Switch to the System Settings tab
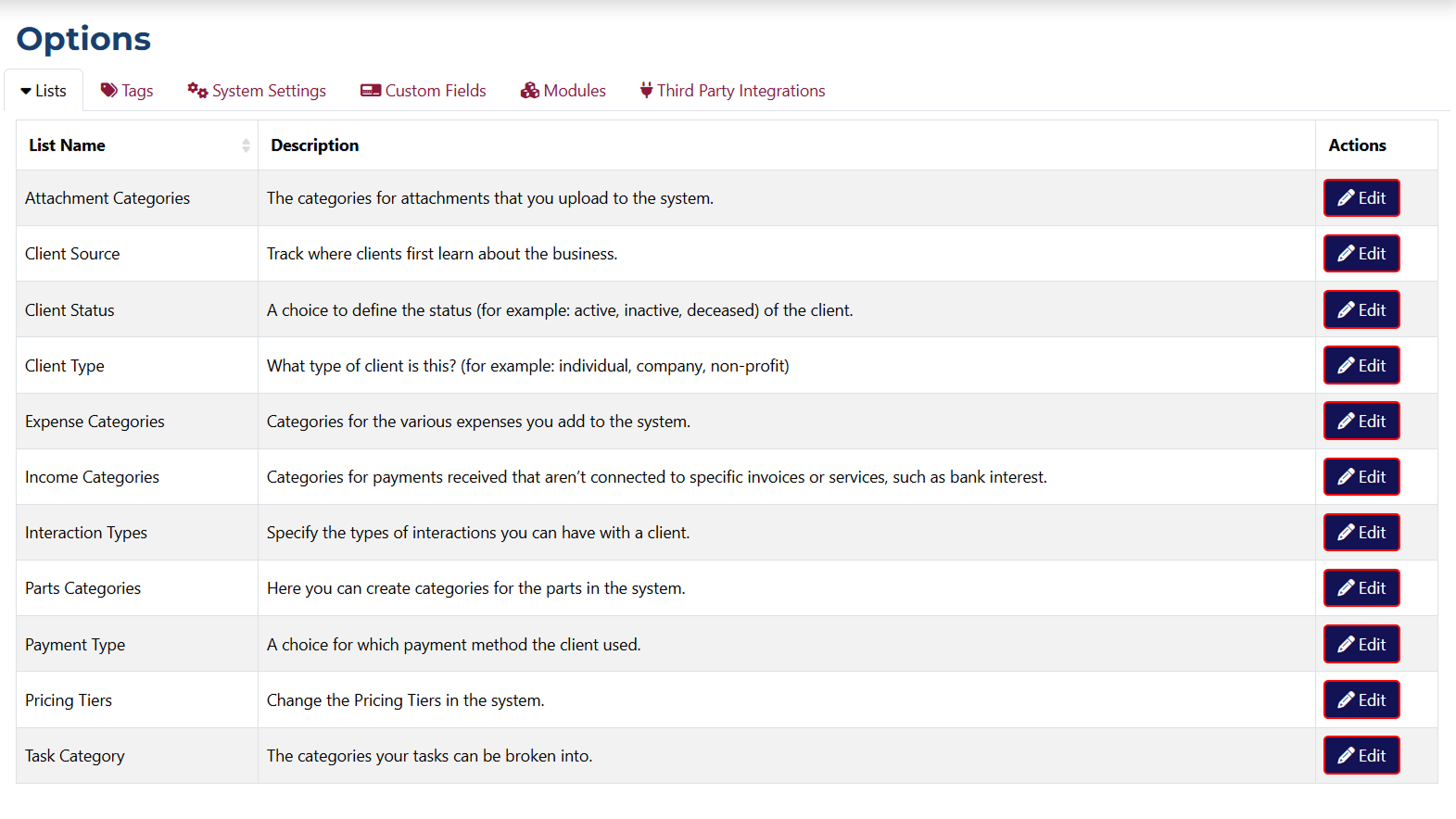Viewport: 1456px width, 819px height. coord(268,91)
